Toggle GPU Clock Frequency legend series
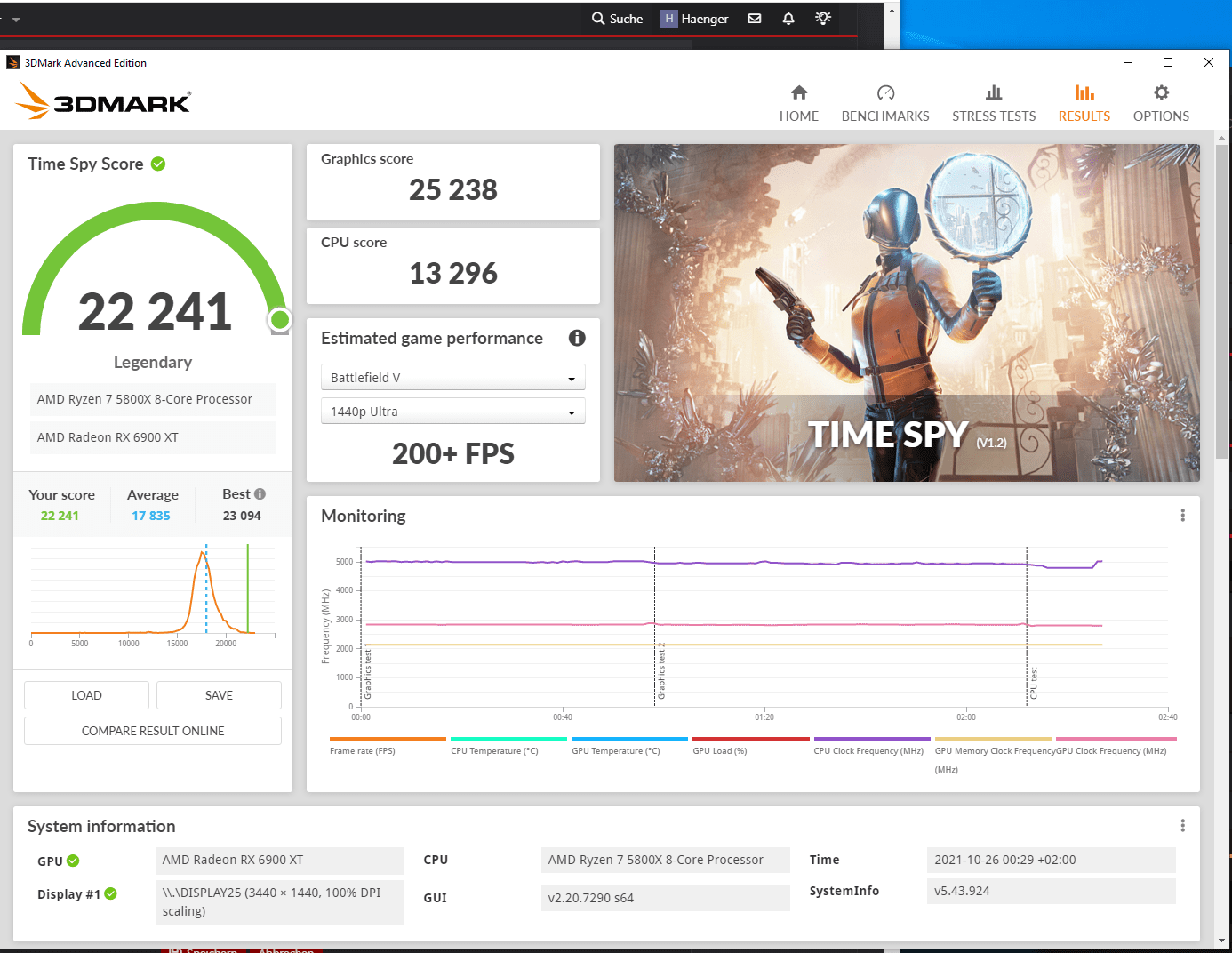The height and width of the screenshot is (953, 1232). pos(1116,746)
